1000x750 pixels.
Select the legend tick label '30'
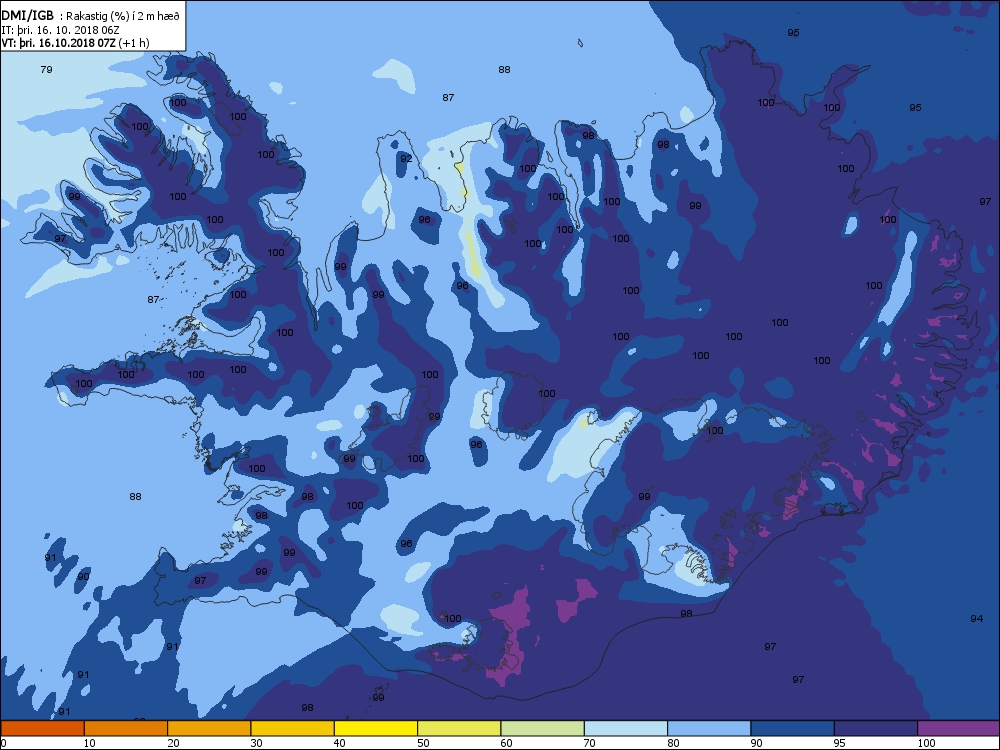pos(256,743)
